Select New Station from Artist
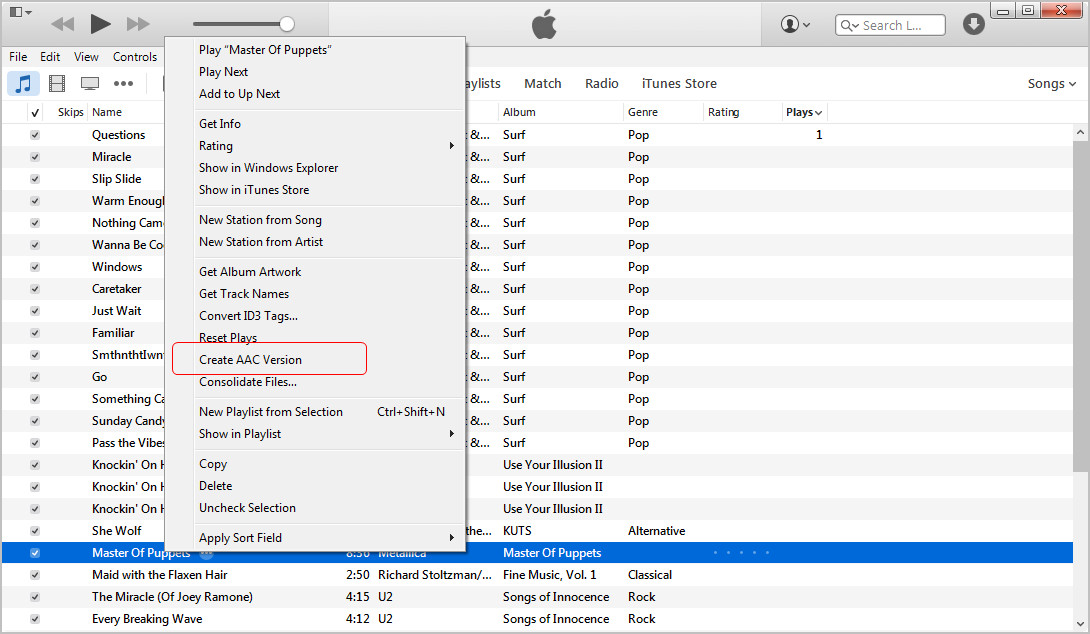The image size is (1090, 634). tap(261, 242)
